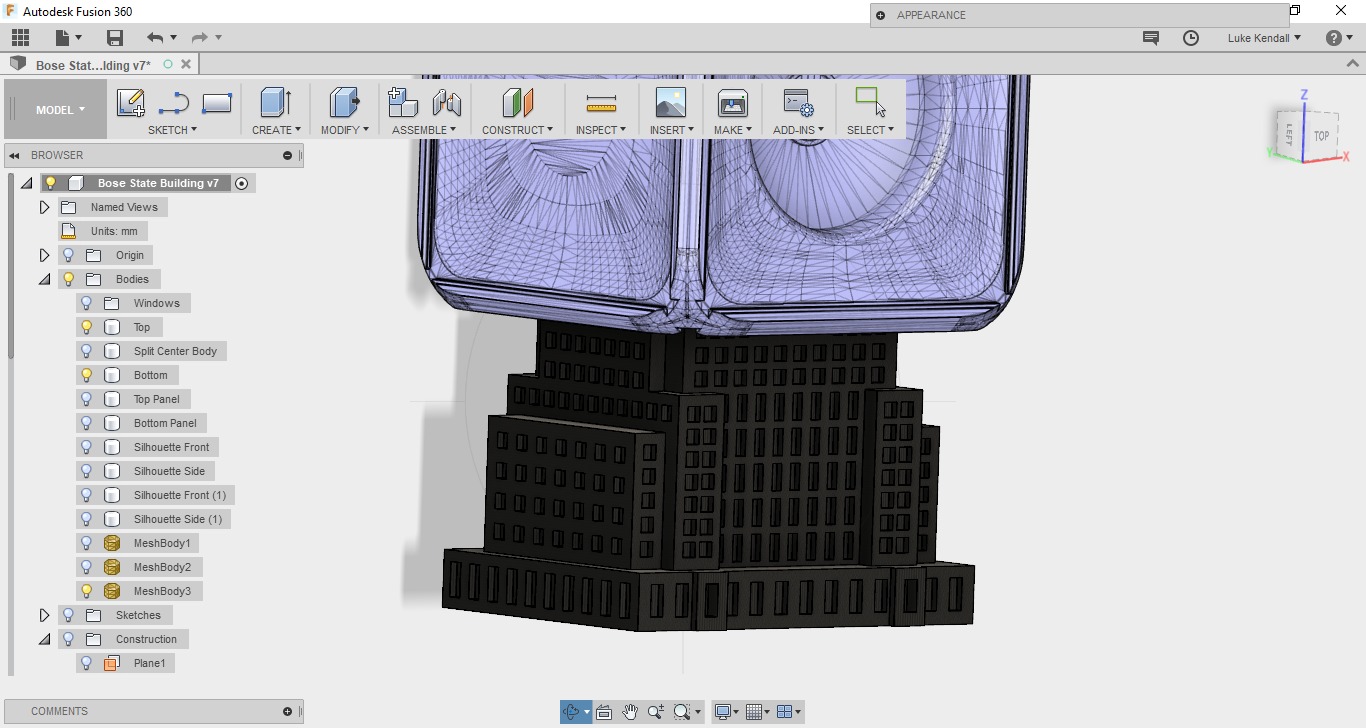Click the Scripts and Add-Ins icon
Image resolution: width=1366 pixels, height=728 pixels.
pos(798,103)
